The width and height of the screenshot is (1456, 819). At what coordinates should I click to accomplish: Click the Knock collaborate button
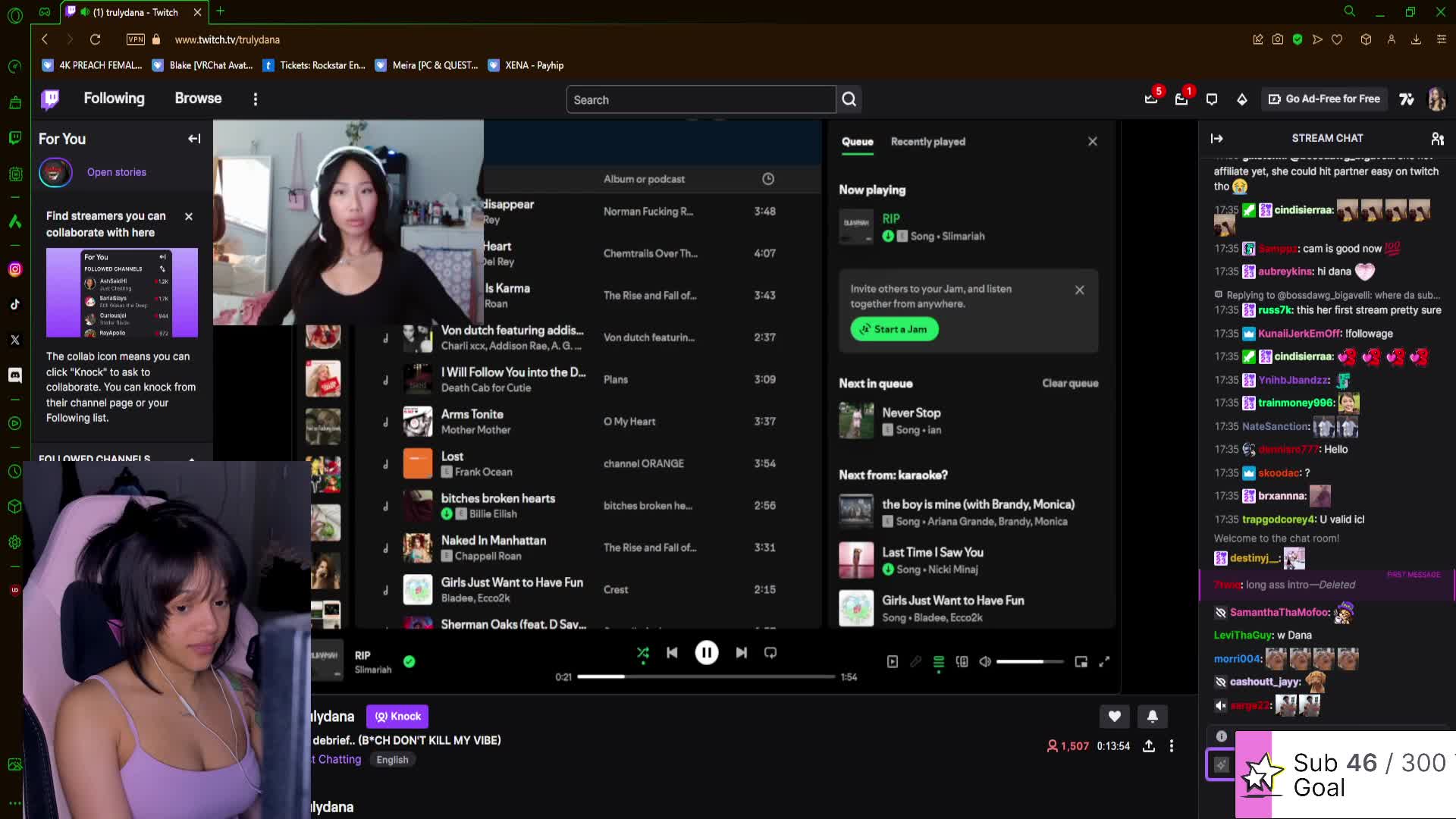pos(397,717)
